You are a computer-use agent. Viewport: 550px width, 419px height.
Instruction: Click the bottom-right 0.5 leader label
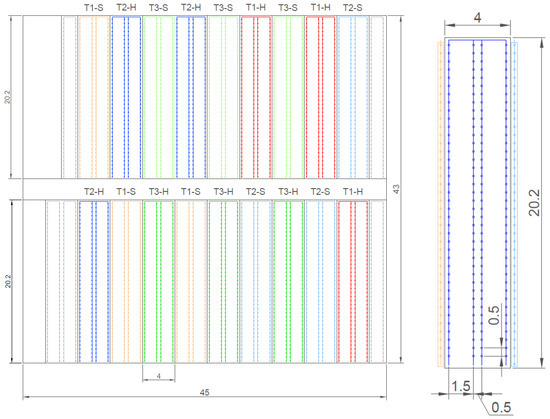coord(501,407)
